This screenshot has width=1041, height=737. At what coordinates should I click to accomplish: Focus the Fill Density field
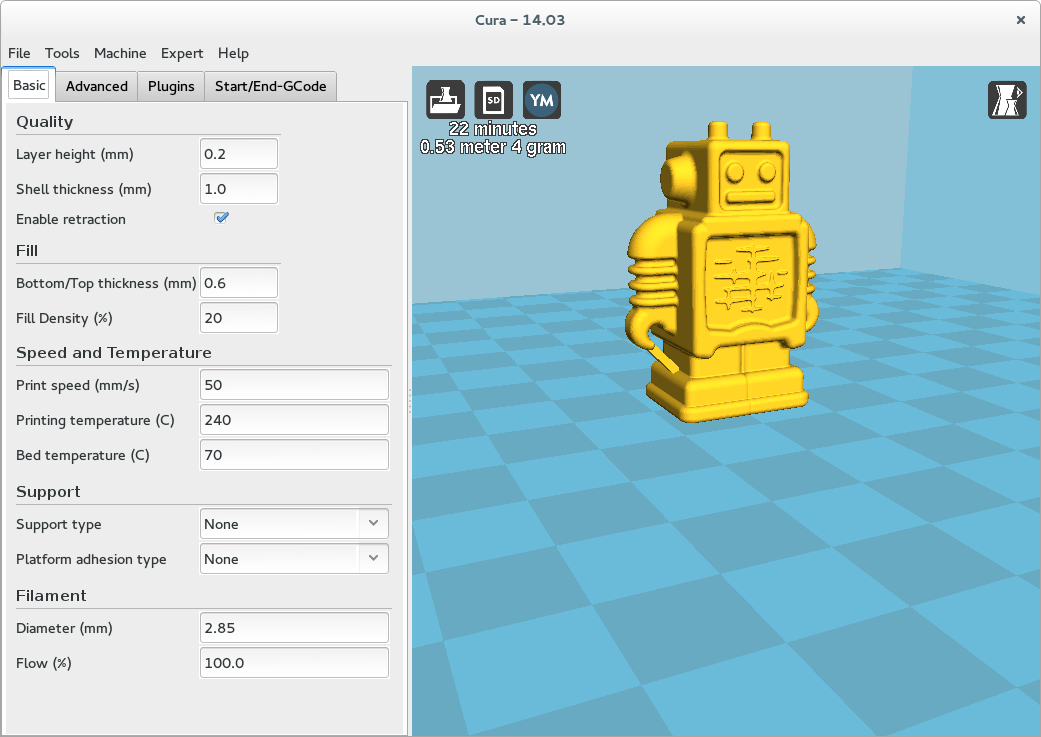[239, 318]
